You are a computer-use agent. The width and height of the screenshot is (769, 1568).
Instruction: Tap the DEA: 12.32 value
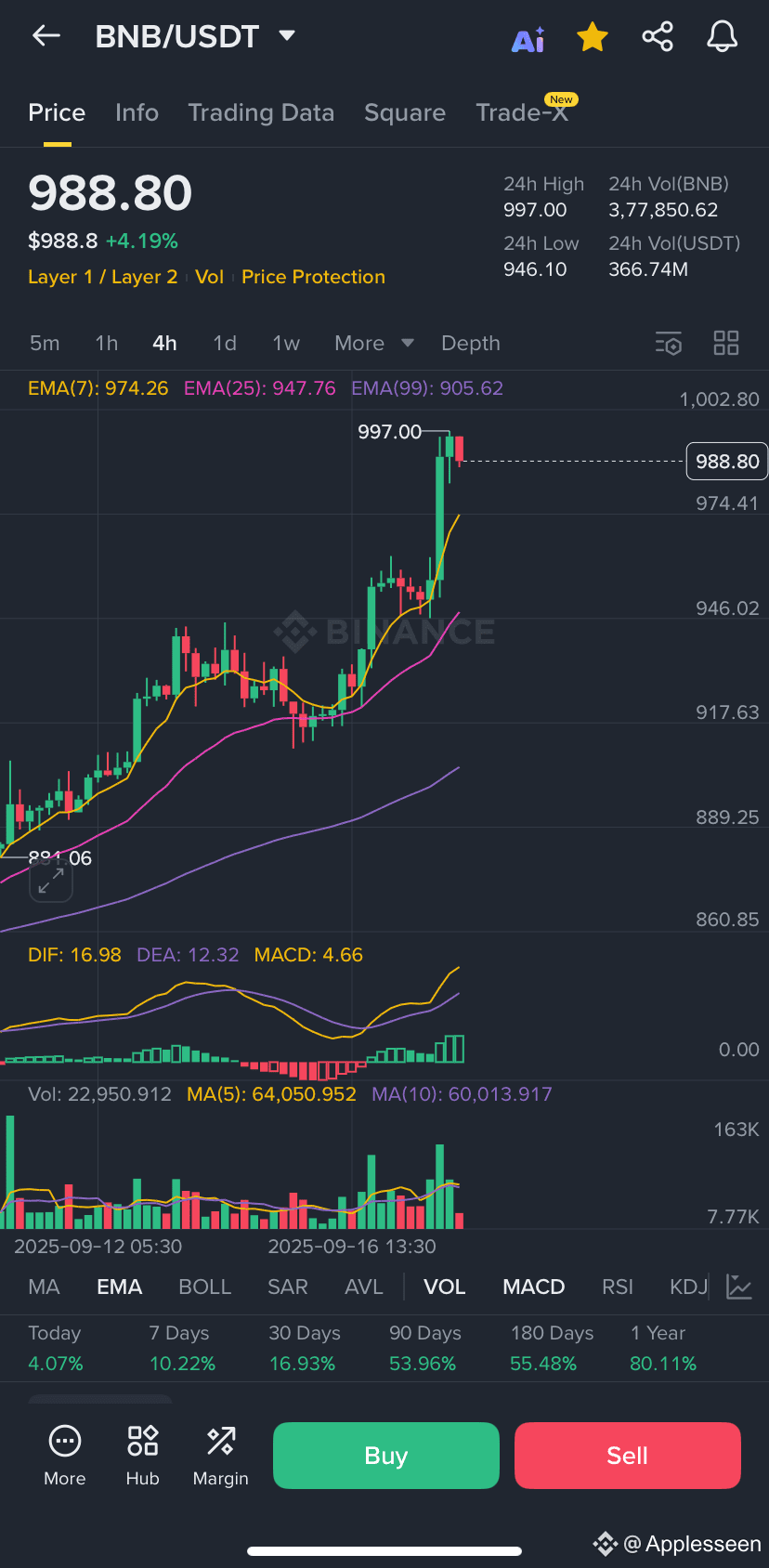click(188, 955)
